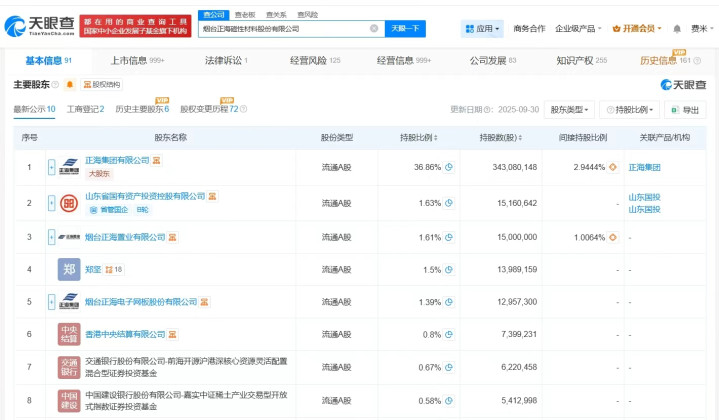719x420 pixels.
Task: Click orange indirect holding icon beside 2.9444%
Action: [612, 167]
